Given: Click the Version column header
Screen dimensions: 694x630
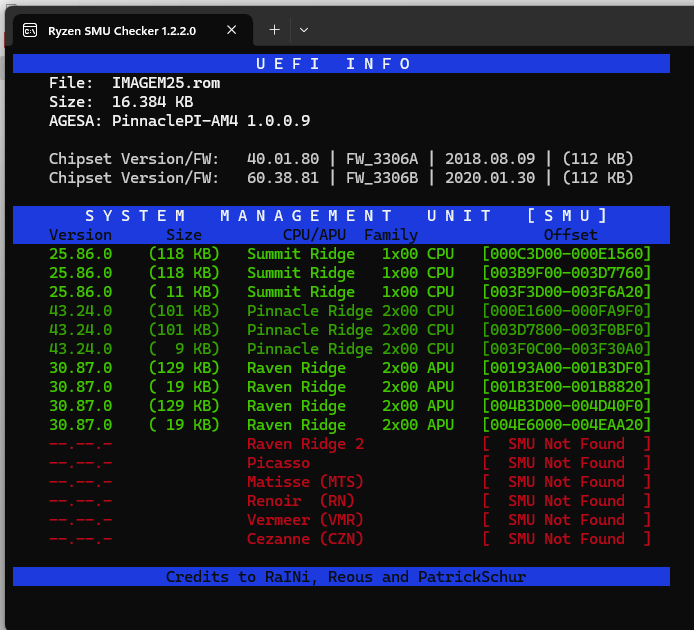Looking at the screenshot, I should pos(81,235).
